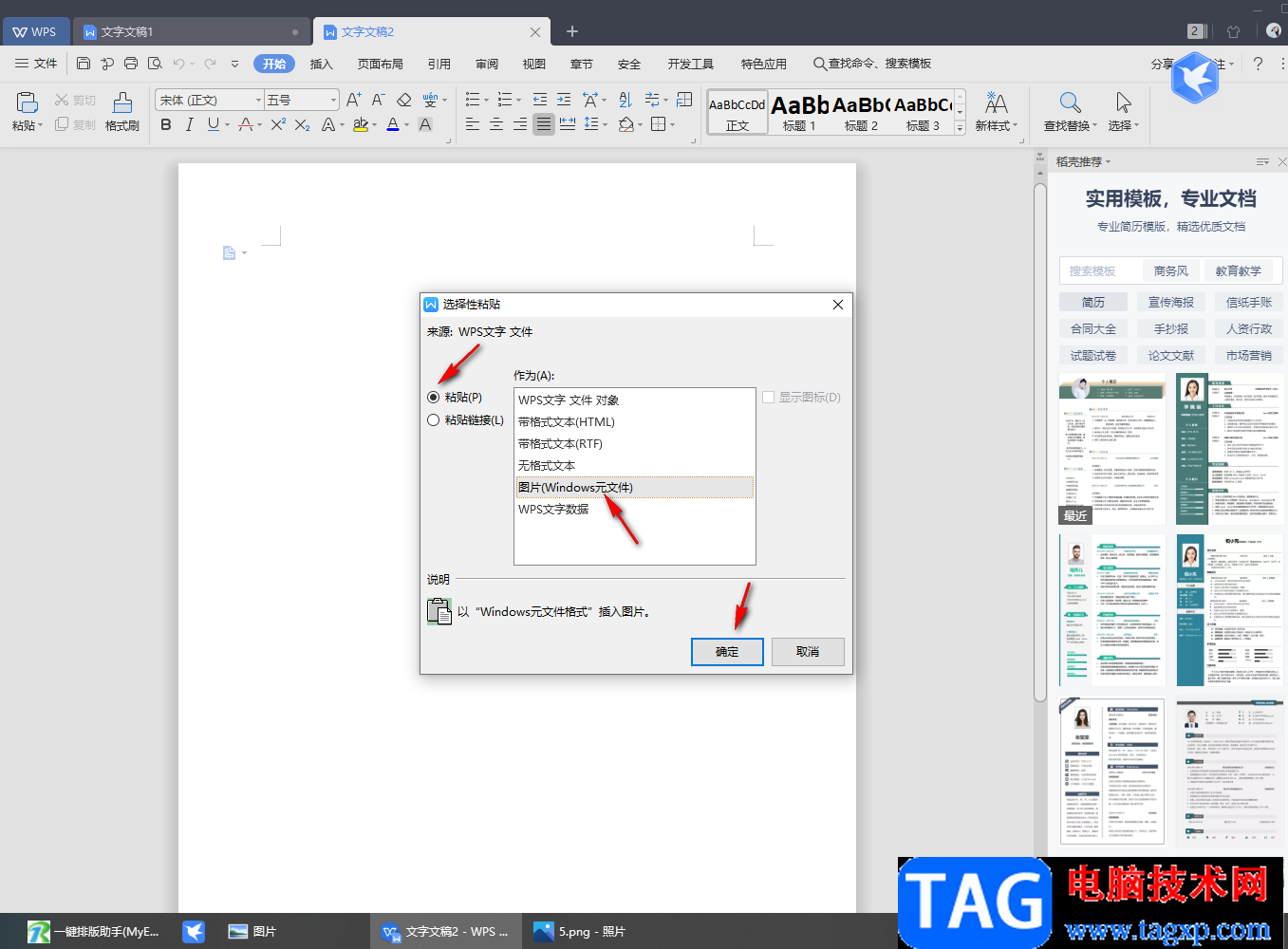Apply Superscript formatting
Image resolution: width=1288 pixels, height=949 pixels.
point(278,124)
